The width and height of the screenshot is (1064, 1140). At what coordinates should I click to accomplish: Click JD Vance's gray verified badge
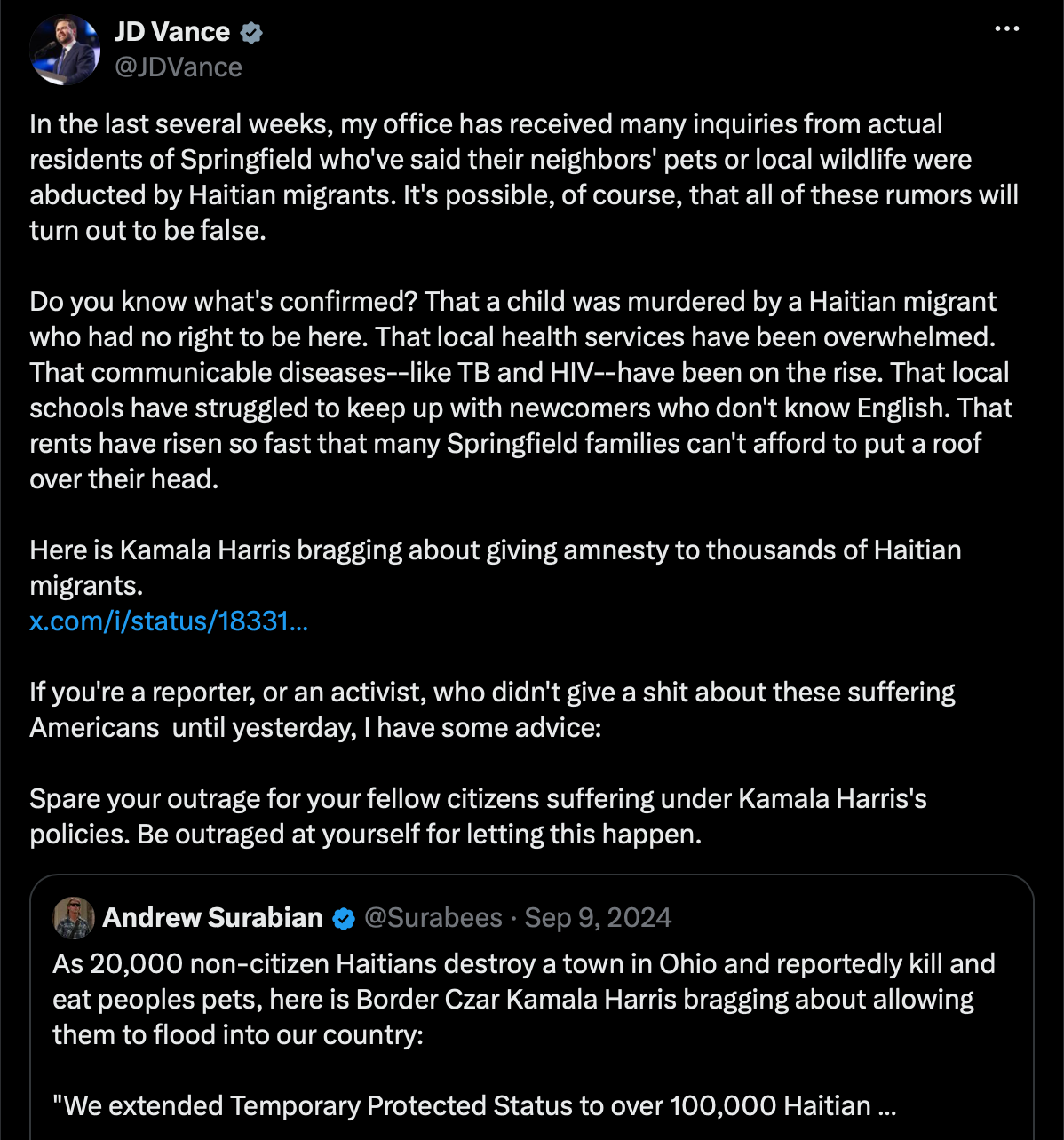[x=251, y=33]
